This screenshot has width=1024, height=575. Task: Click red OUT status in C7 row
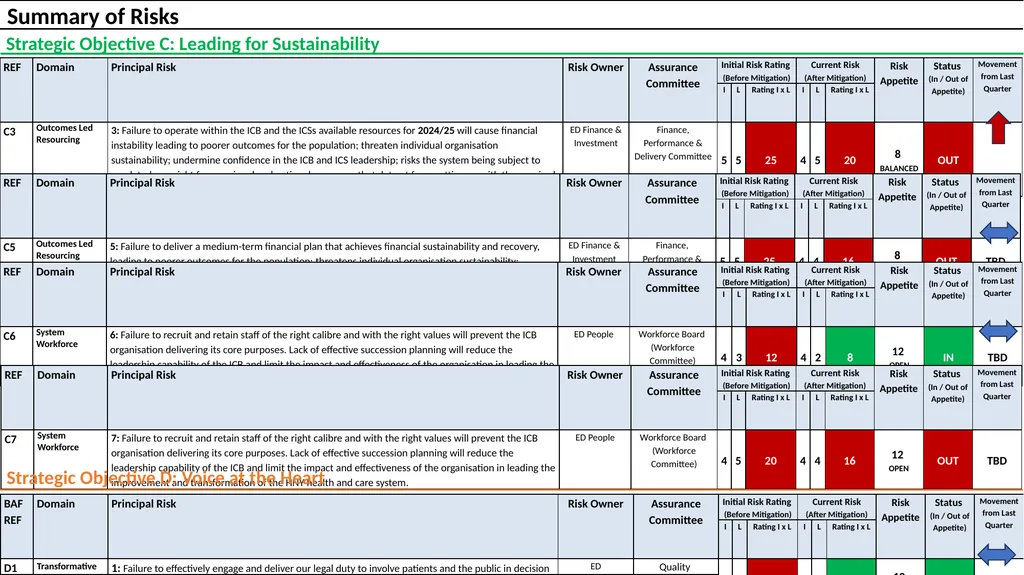click(x=948, y=459)
